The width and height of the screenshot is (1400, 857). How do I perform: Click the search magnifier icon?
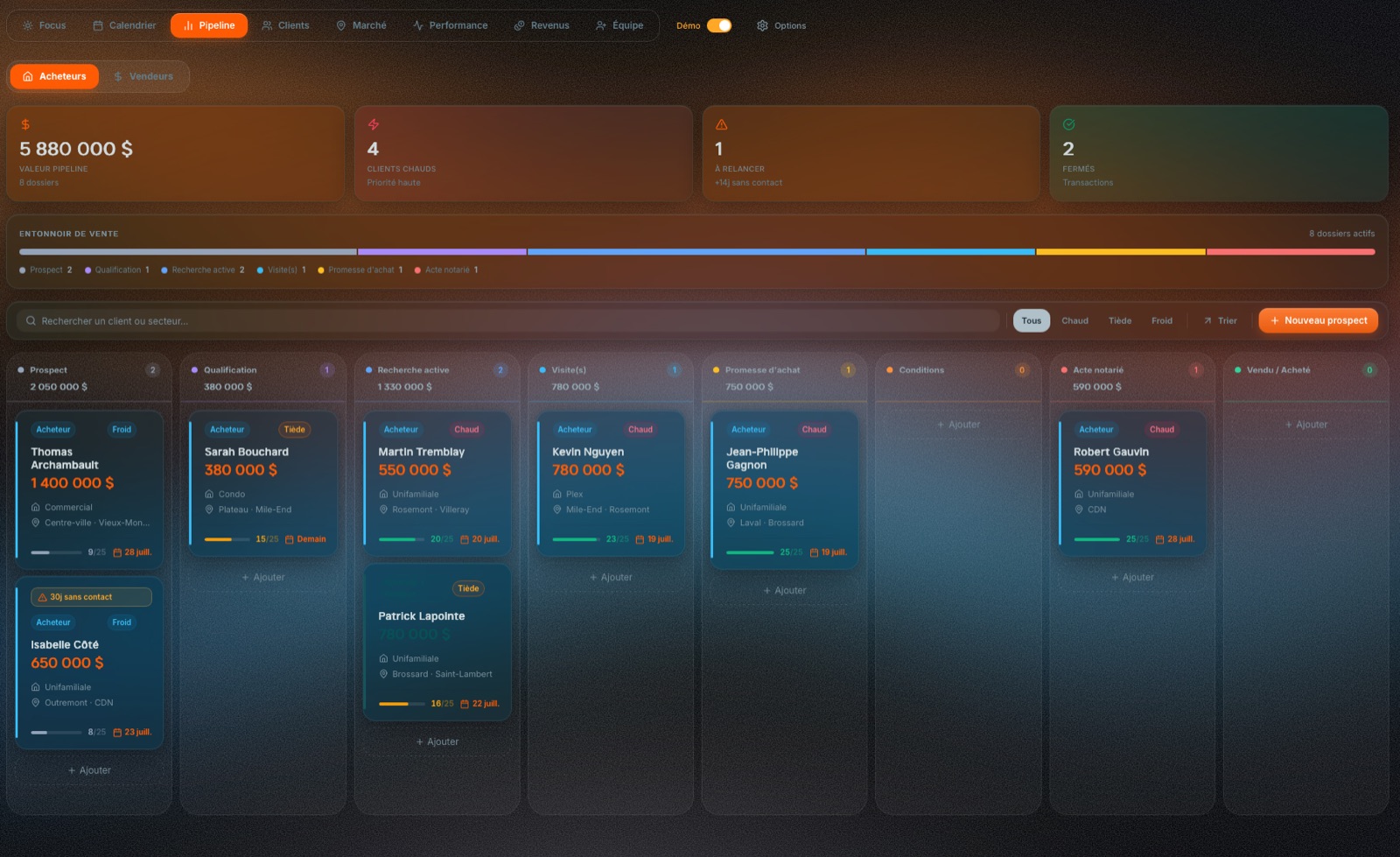pyautogui.click(x=31, y=320)
